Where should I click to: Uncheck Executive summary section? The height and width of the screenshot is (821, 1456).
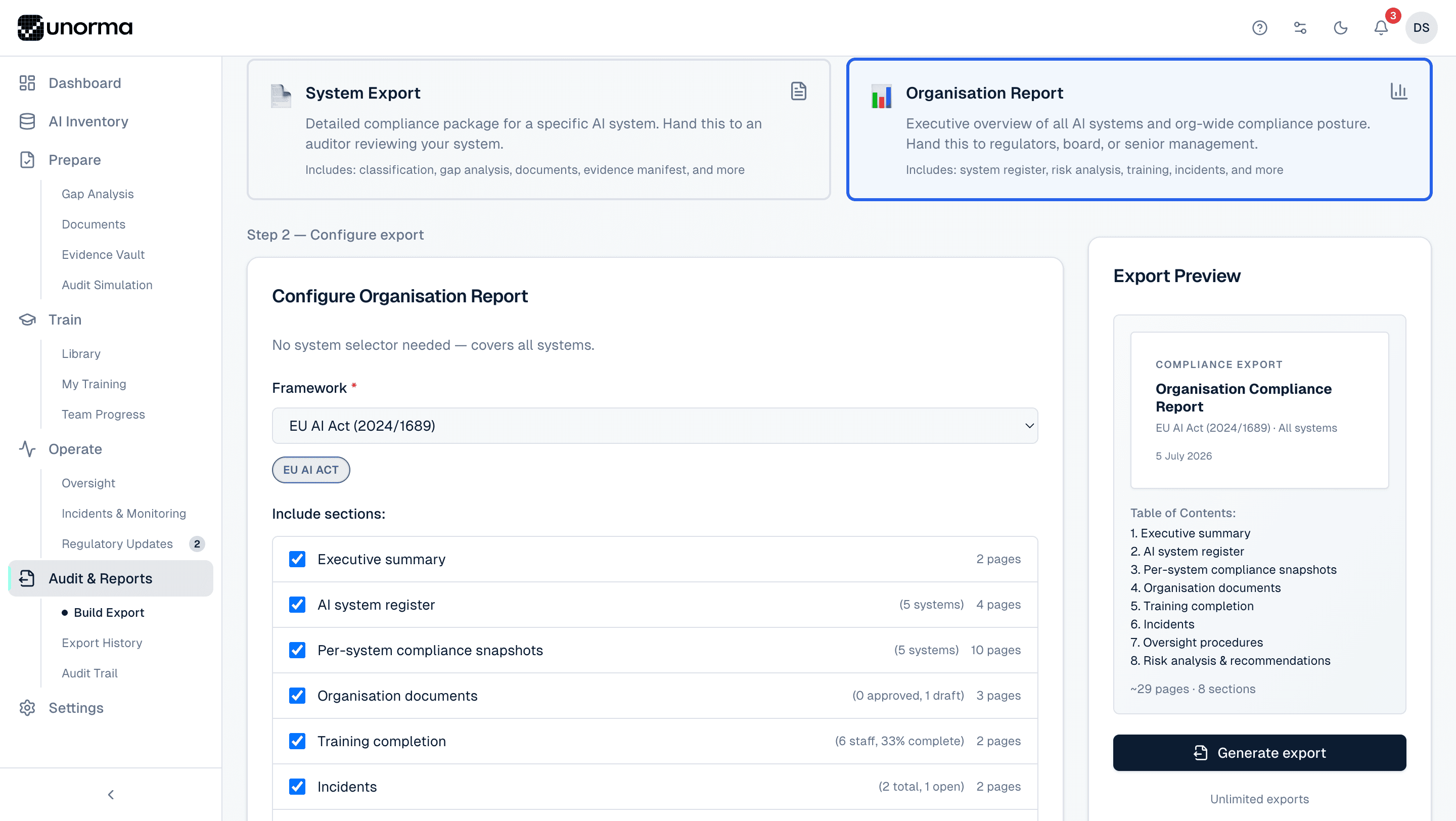(x=297, y=559)
